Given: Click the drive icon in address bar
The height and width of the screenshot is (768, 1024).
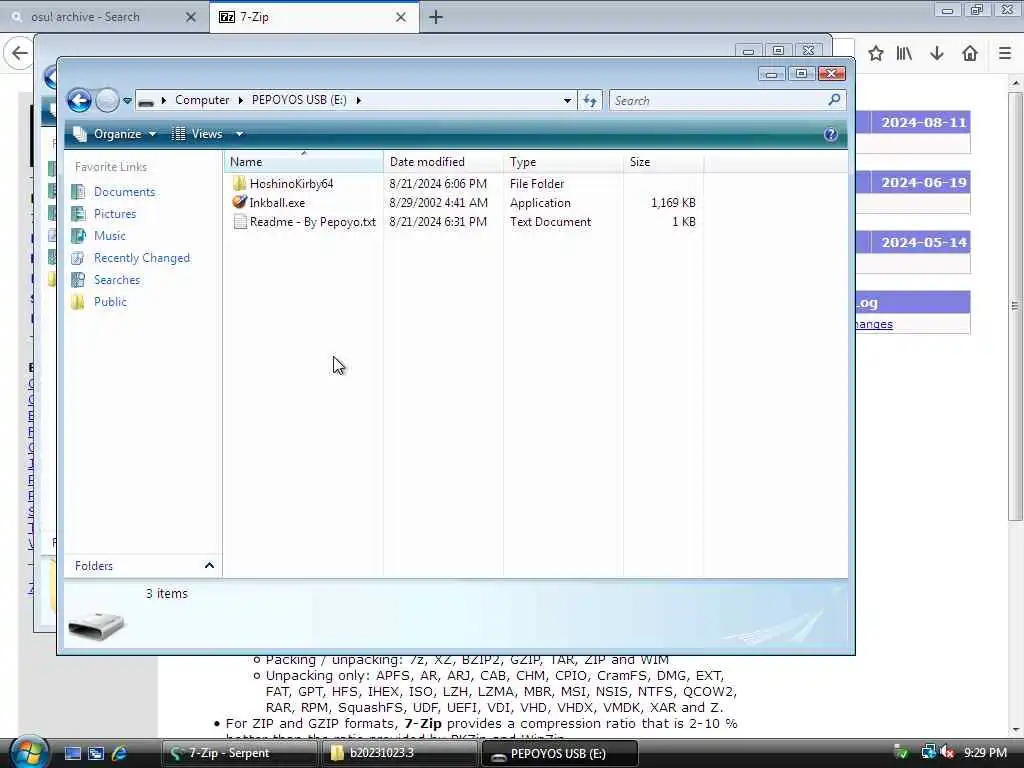Looking at the screenshot, I should click(x=146, y=101).
